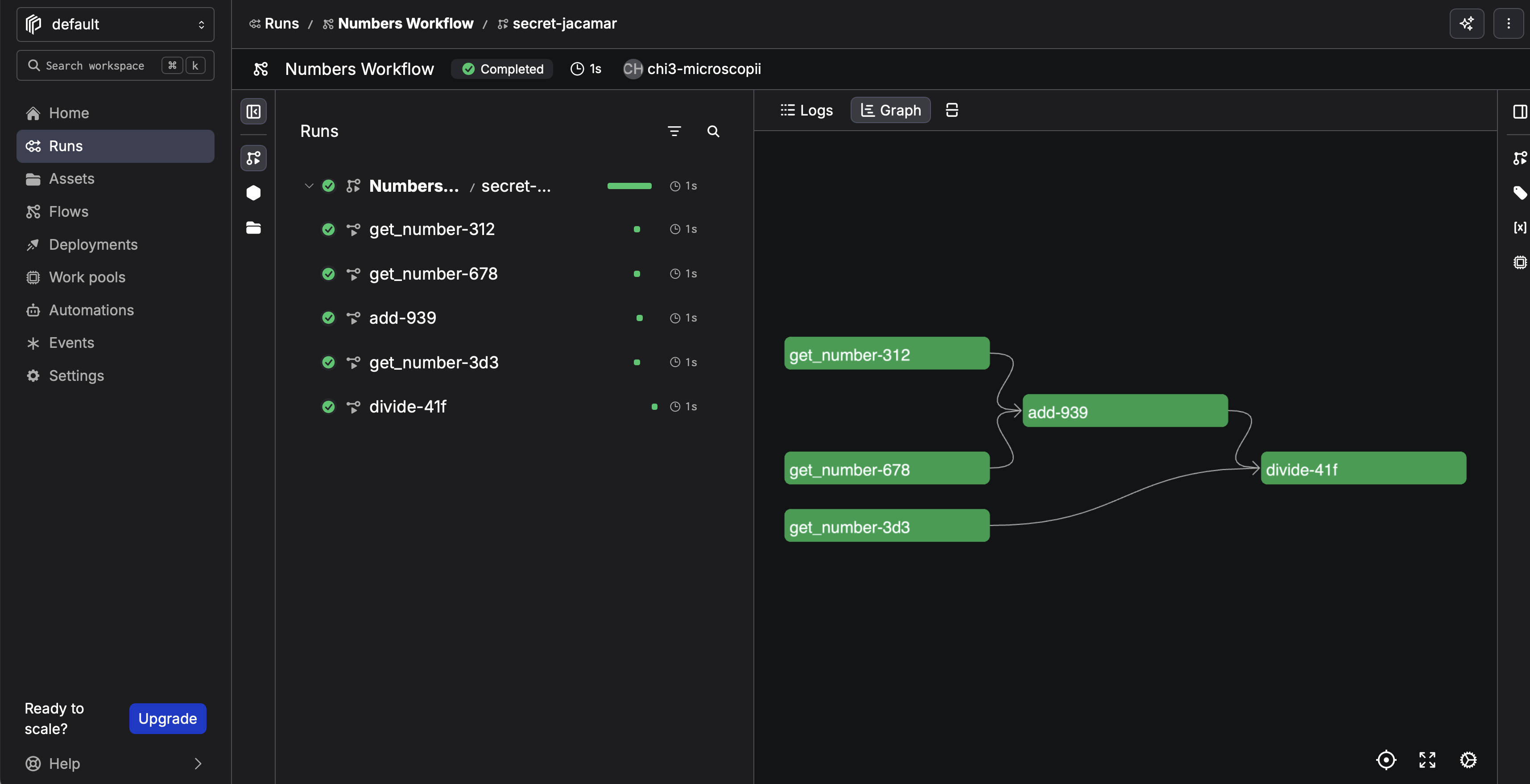Open the run details icon on the right rail
Image resolution: width=1530 pixels, height=784 pixels.
coord(1520,158)
